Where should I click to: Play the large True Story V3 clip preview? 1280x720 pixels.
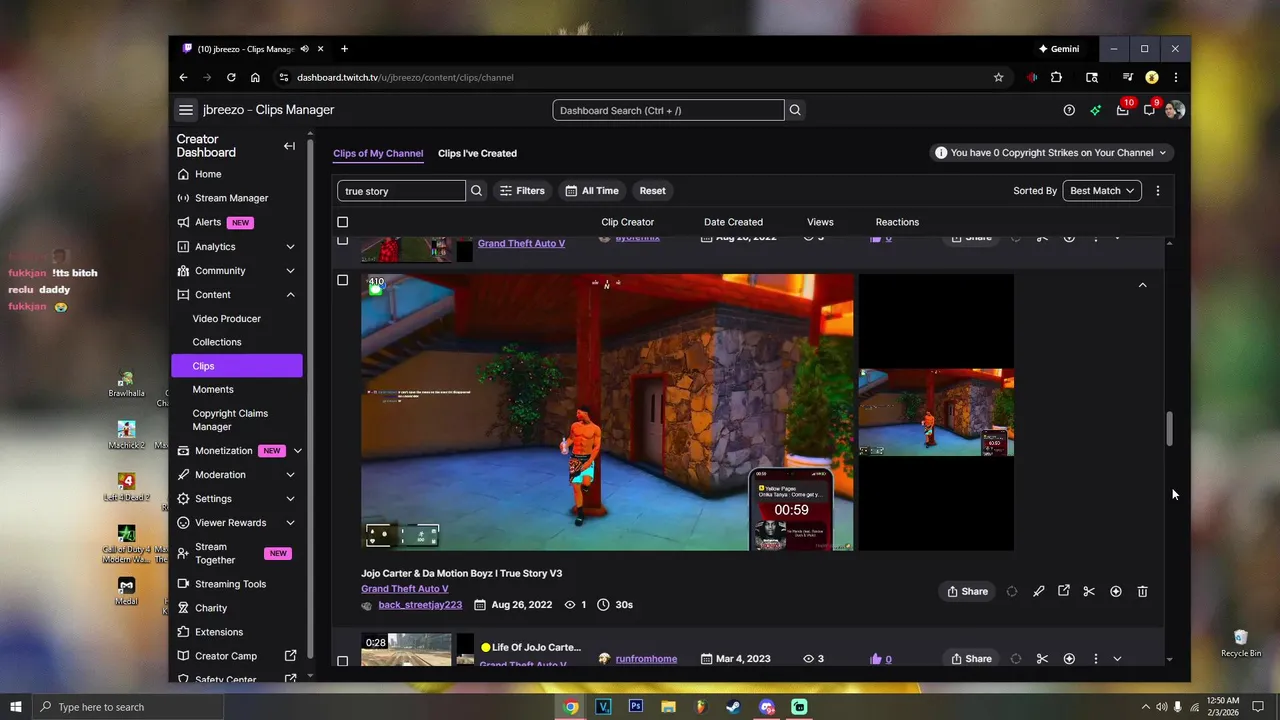pyautogui.click(x=607, y=412)
